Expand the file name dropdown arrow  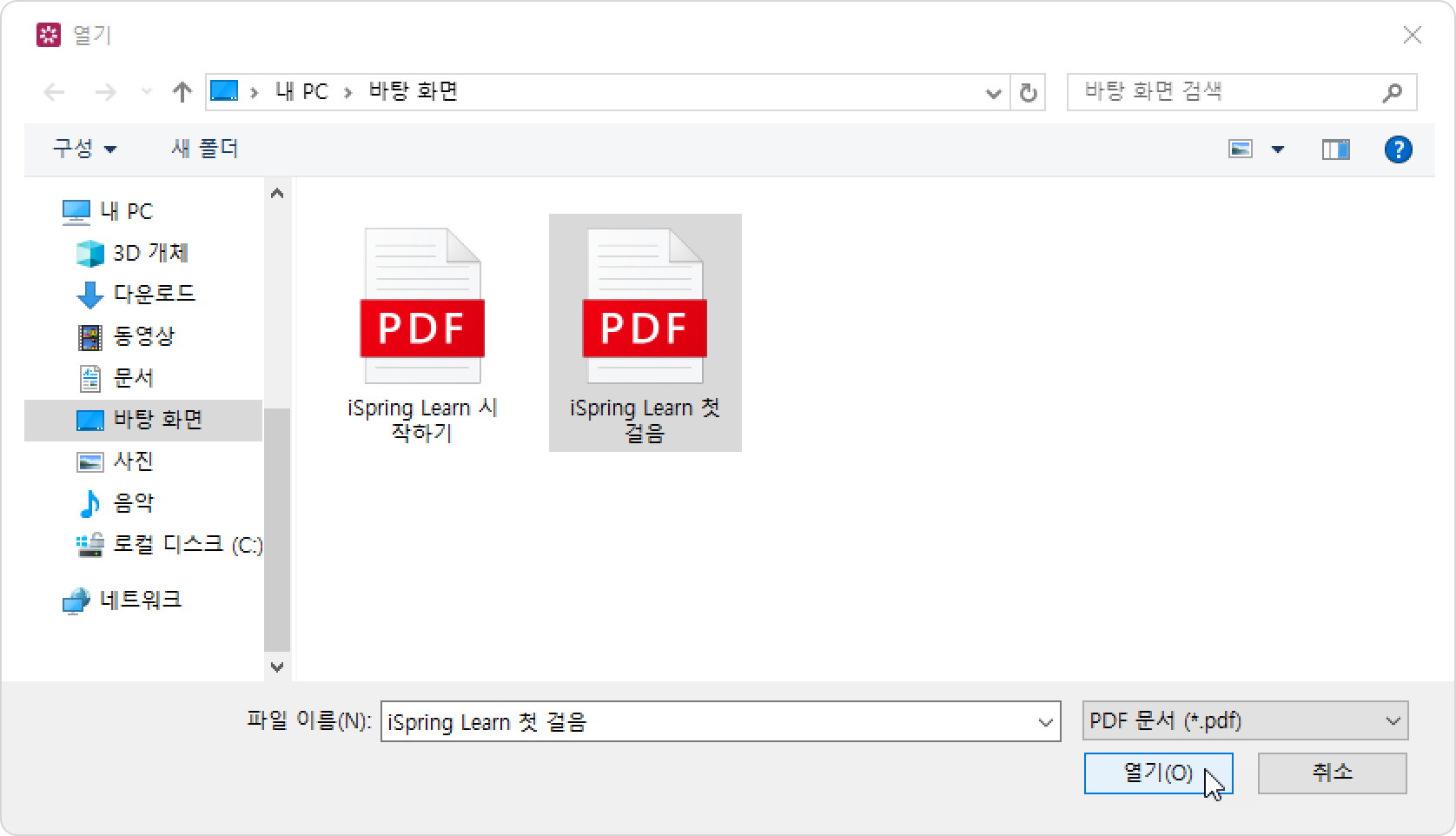1046,722
